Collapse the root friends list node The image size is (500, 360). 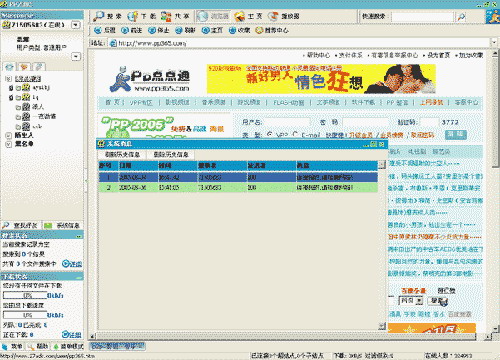(8, 79)
